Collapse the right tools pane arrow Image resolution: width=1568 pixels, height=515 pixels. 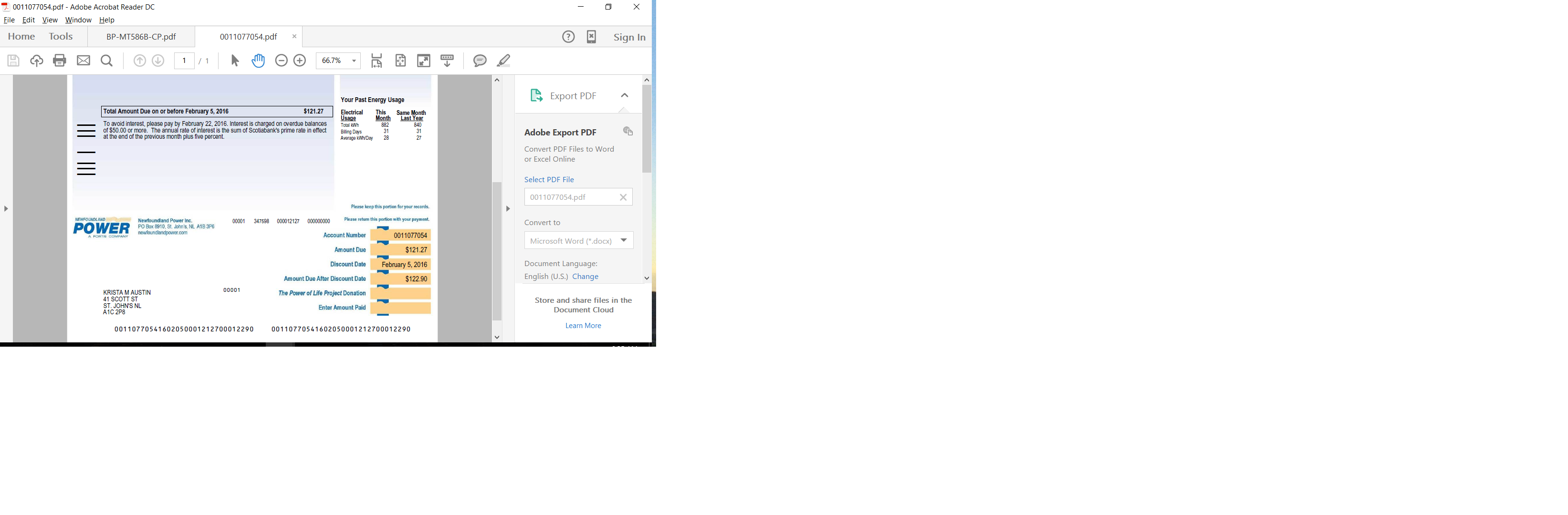[508, 208]
